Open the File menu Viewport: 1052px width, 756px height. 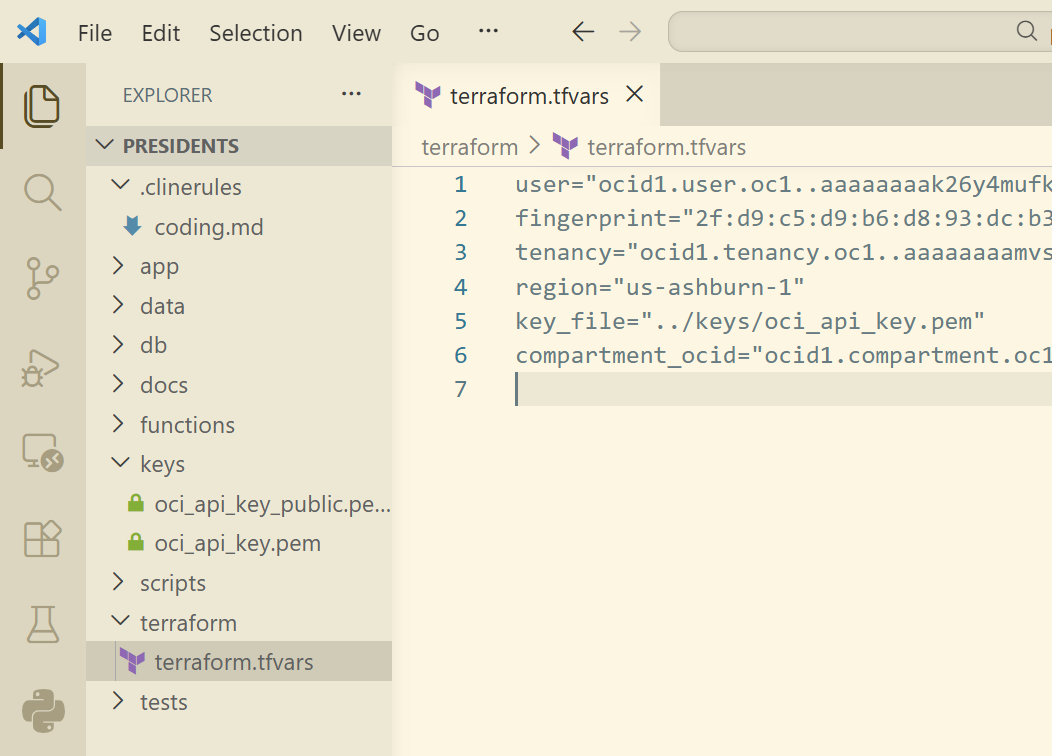click(95, 33)
